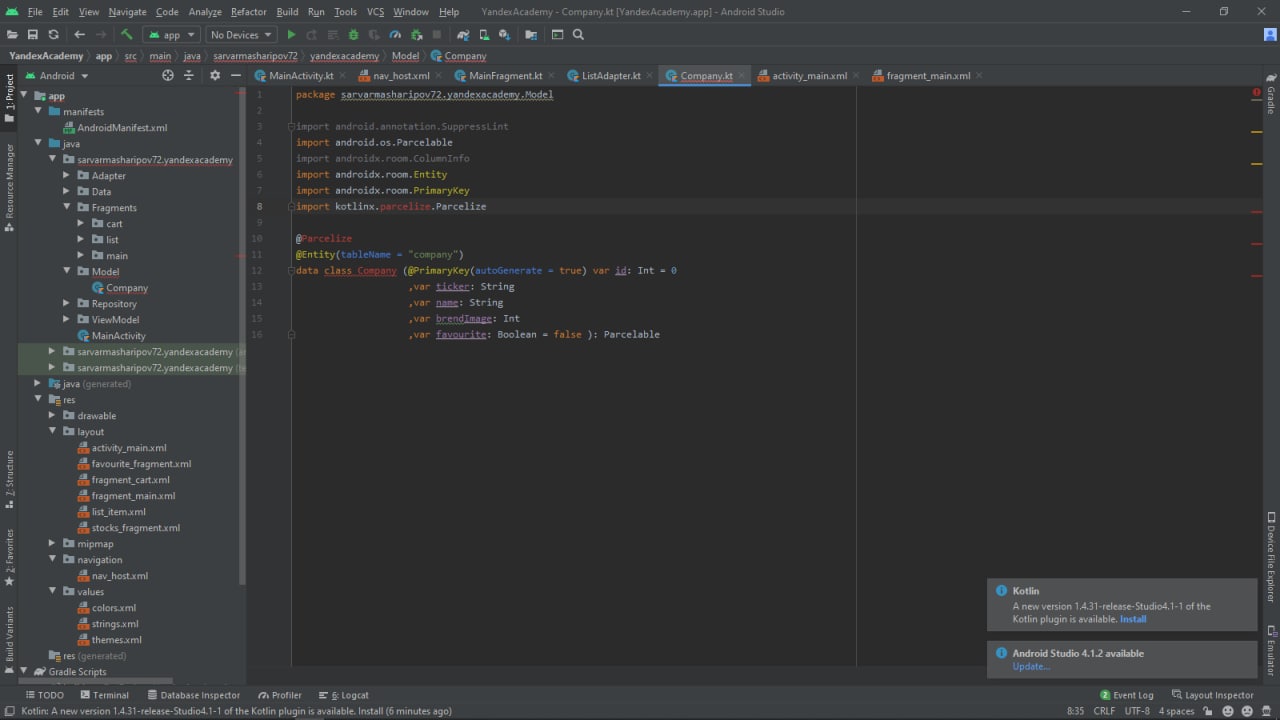Open the Refactor menu
The height and width of the screenshot is (720, 1280).
248,12
